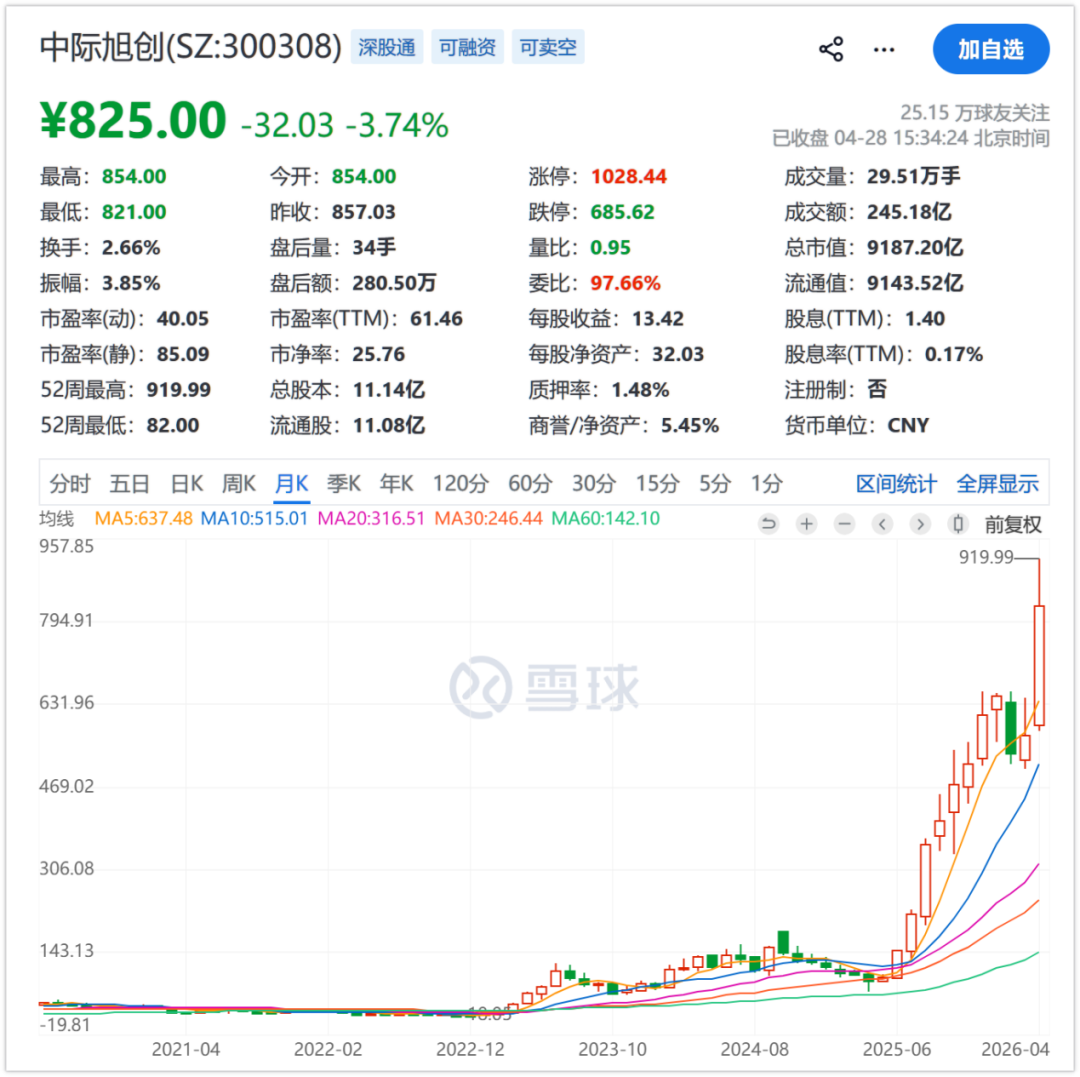Click 全屏显示 to view fullscreen
Image resolution: width=1080 pixels, height=1077 pixels.
coord(997,484)
